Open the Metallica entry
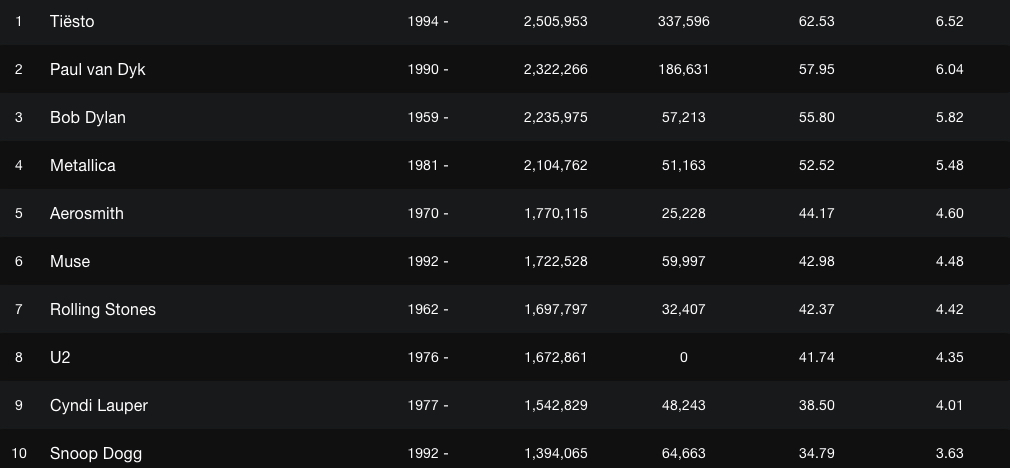The image size is (1010, 468). [x=82, y=165]
